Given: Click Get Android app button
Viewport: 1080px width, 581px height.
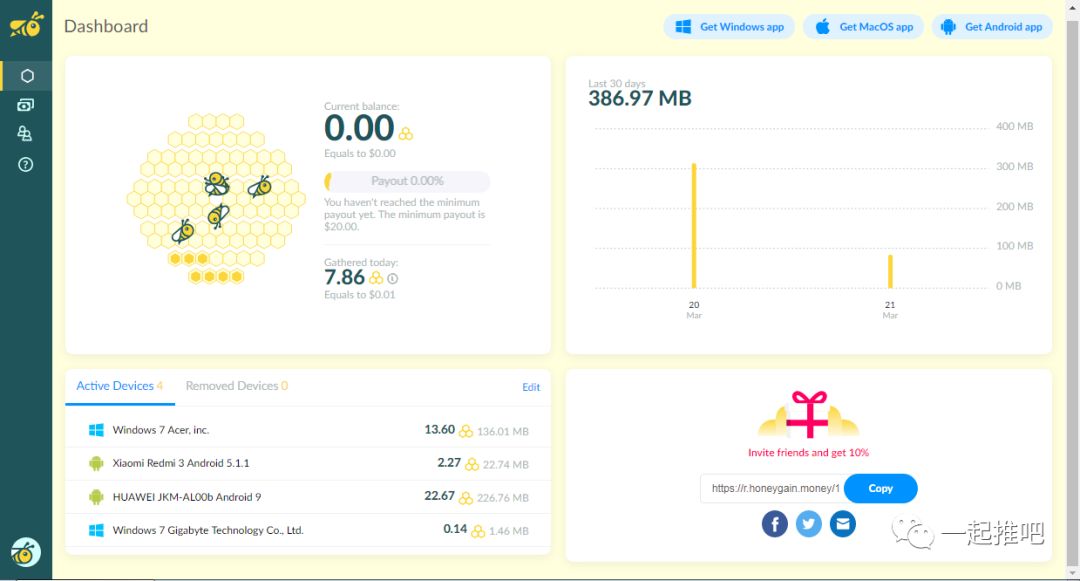Looking at the screenshot, I should point(993,27).
